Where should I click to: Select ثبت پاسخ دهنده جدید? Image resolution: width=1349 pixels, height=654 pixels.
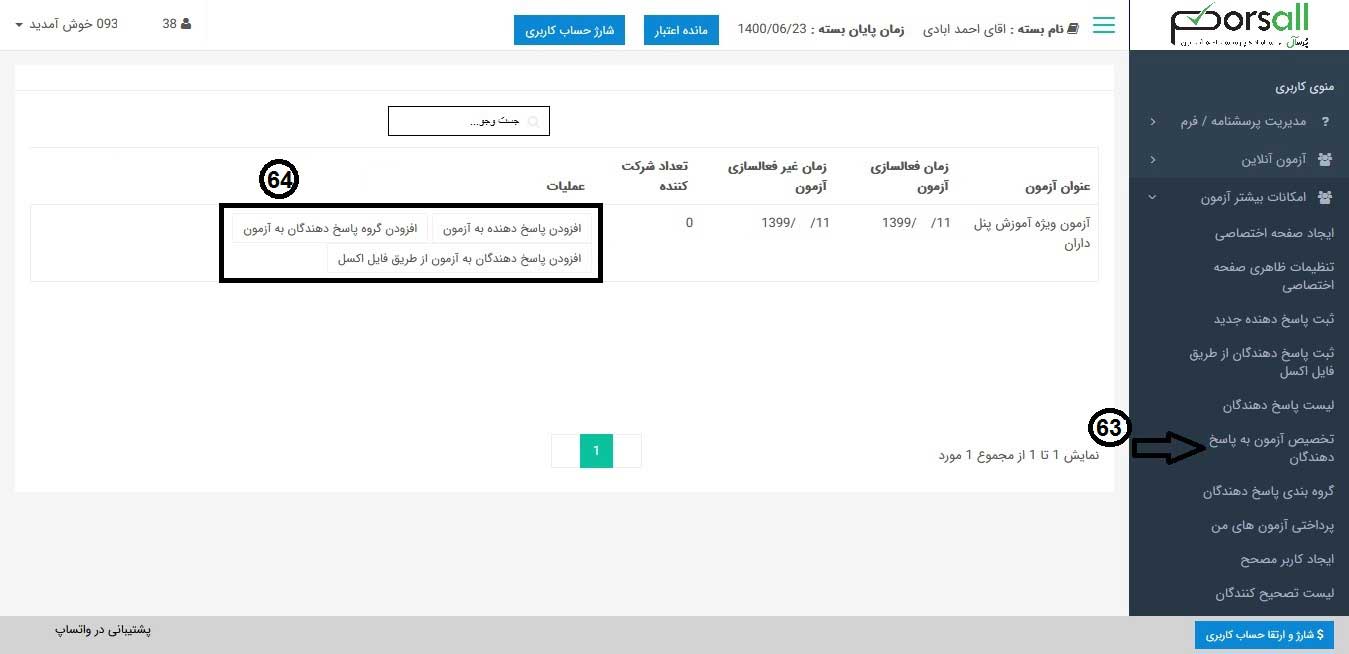1274,319
